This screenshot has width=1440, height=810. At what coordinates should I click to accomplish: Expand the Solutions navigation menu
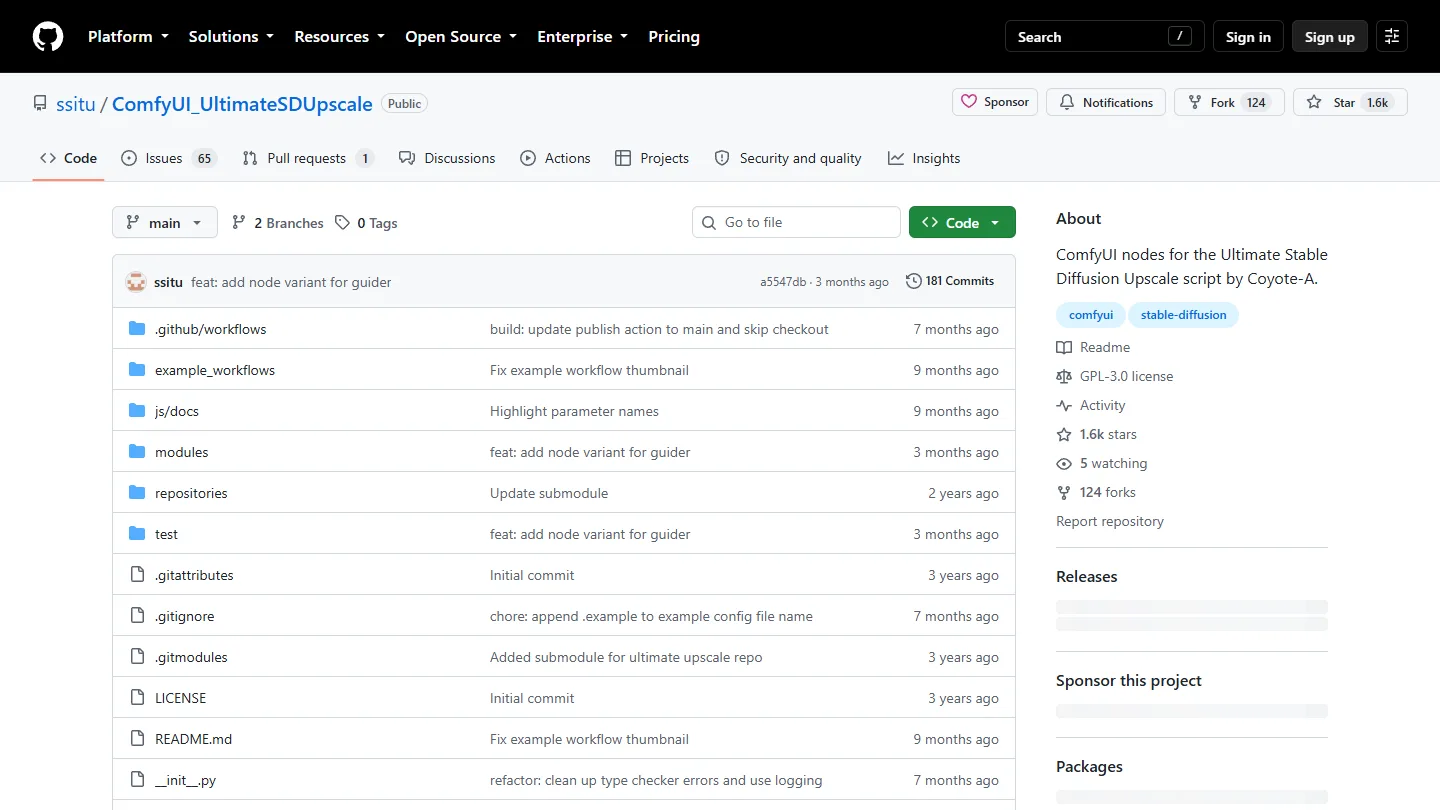(231, 37)
